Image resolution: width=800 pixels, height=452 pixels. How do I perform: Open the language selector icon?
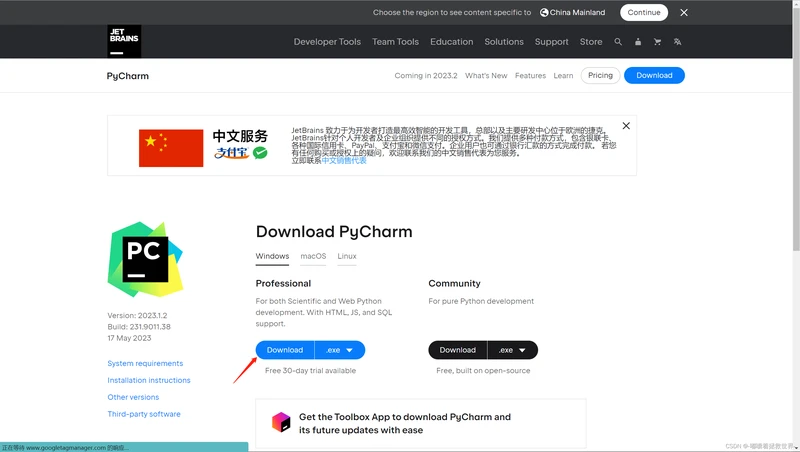(x=677, y=42)
